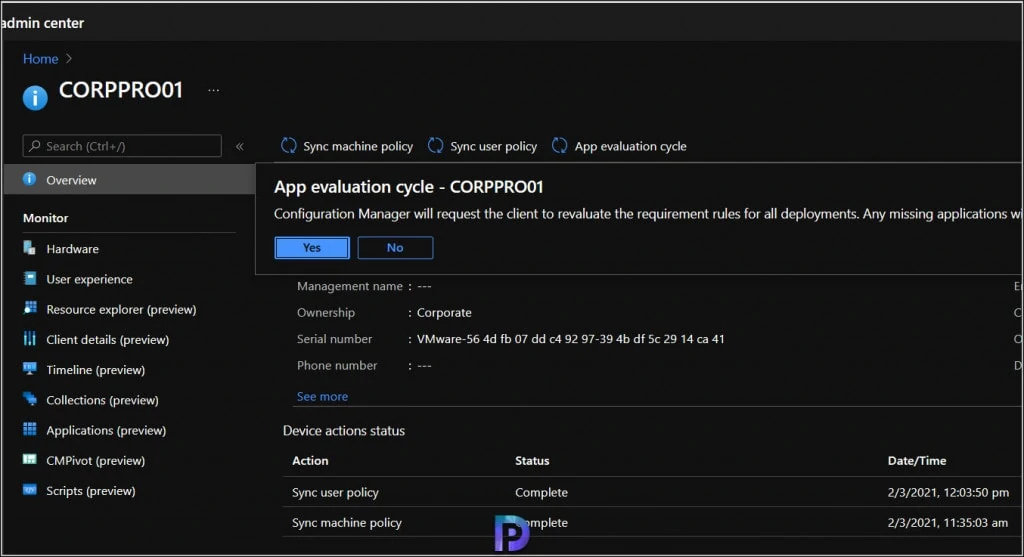
Task: Select the Sync user policy table row
Action: pos(652,492)
